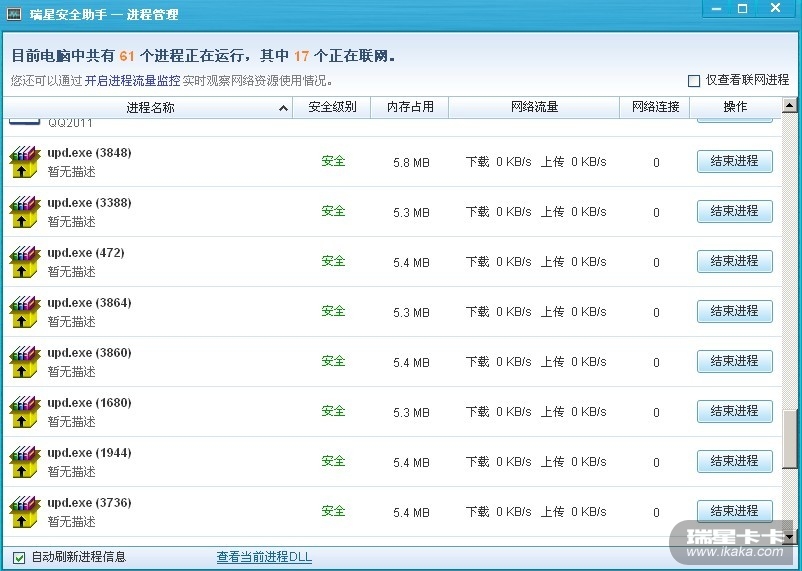The width and height of the screenshot is (802, 571).
Task: Click the scroll-up arrow of the process list
Action: [x=790, y=105]
